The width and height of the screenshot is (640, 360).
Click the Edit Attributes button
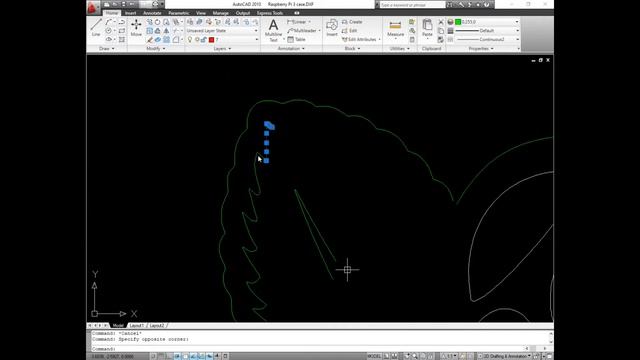click(361, 40)
